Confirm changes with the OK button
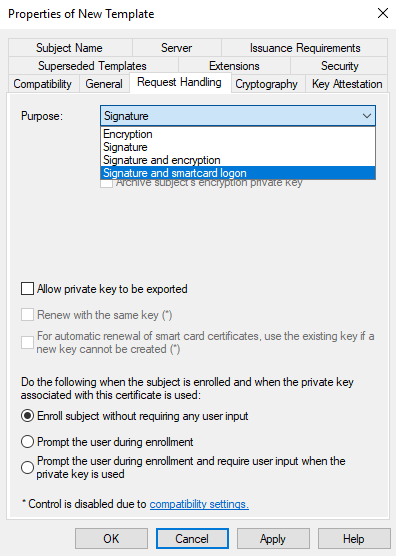 (111, 539)
